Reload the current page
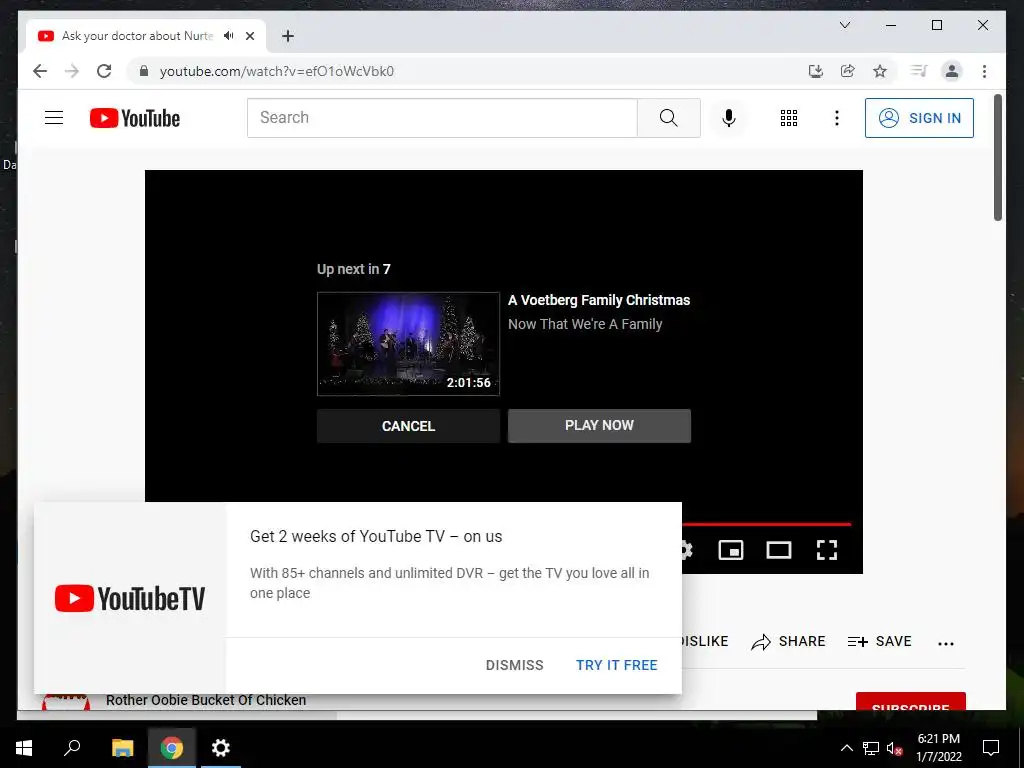The height and width of the screenshot is (768, 1024). point(104,71)
